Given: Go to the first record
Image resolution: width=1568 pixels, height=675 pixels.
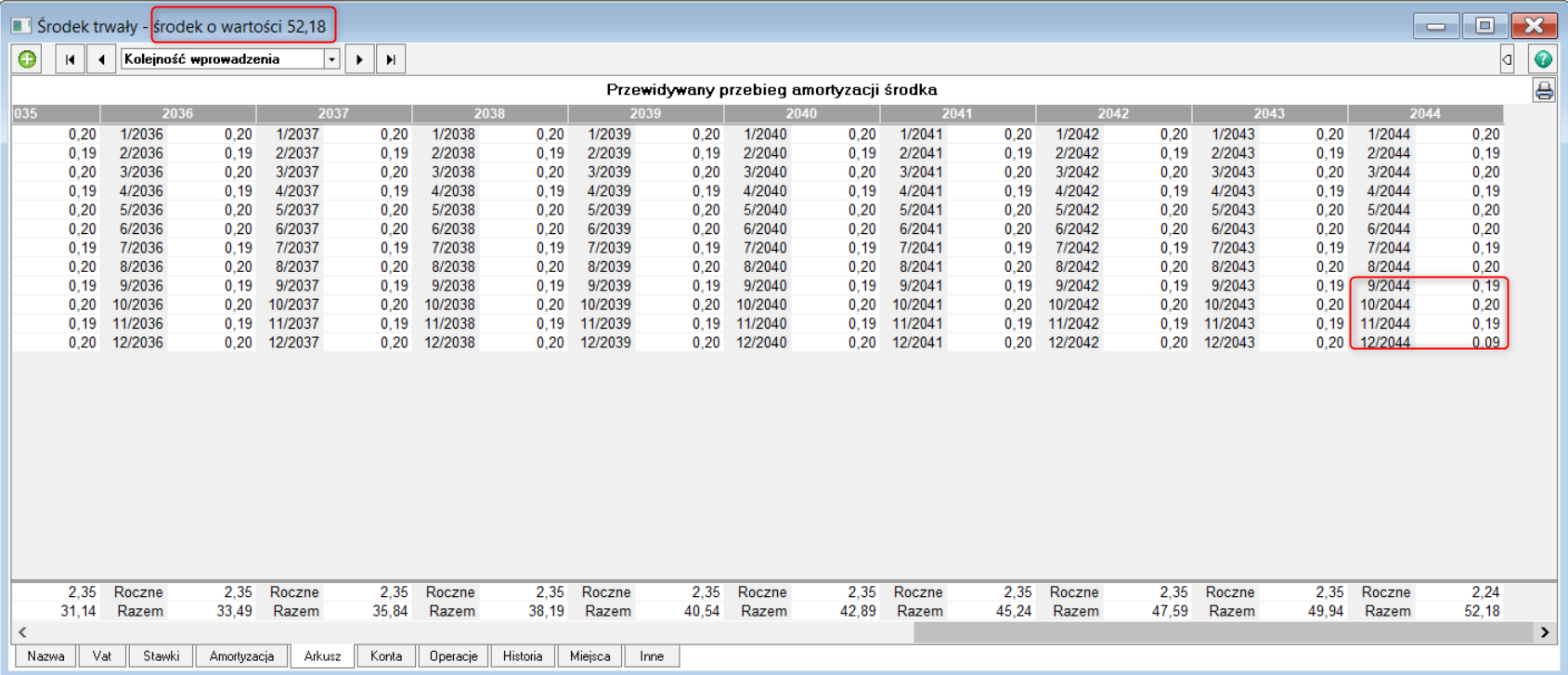Looking at the screenshot, I should (x=70, y=59).
